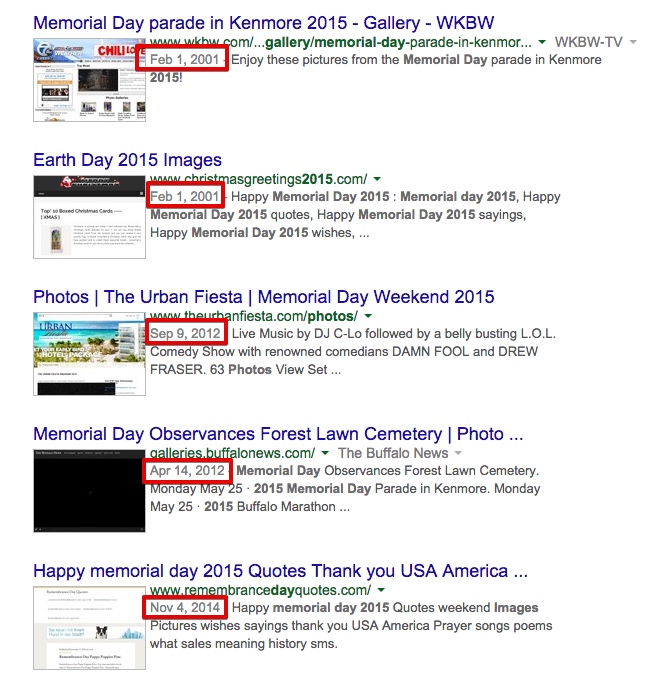Open The Urban Fiesta photos result title

263,297
